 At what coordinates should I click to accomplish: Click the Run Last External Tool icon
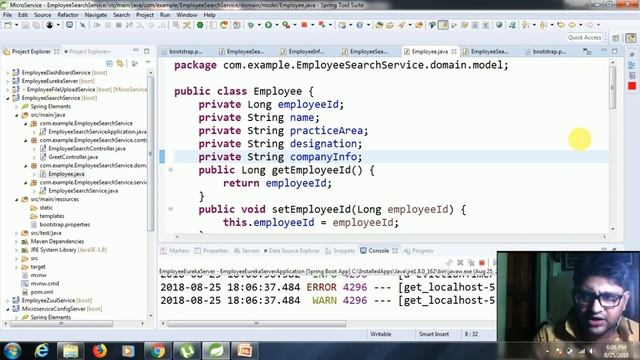[286, 25]
